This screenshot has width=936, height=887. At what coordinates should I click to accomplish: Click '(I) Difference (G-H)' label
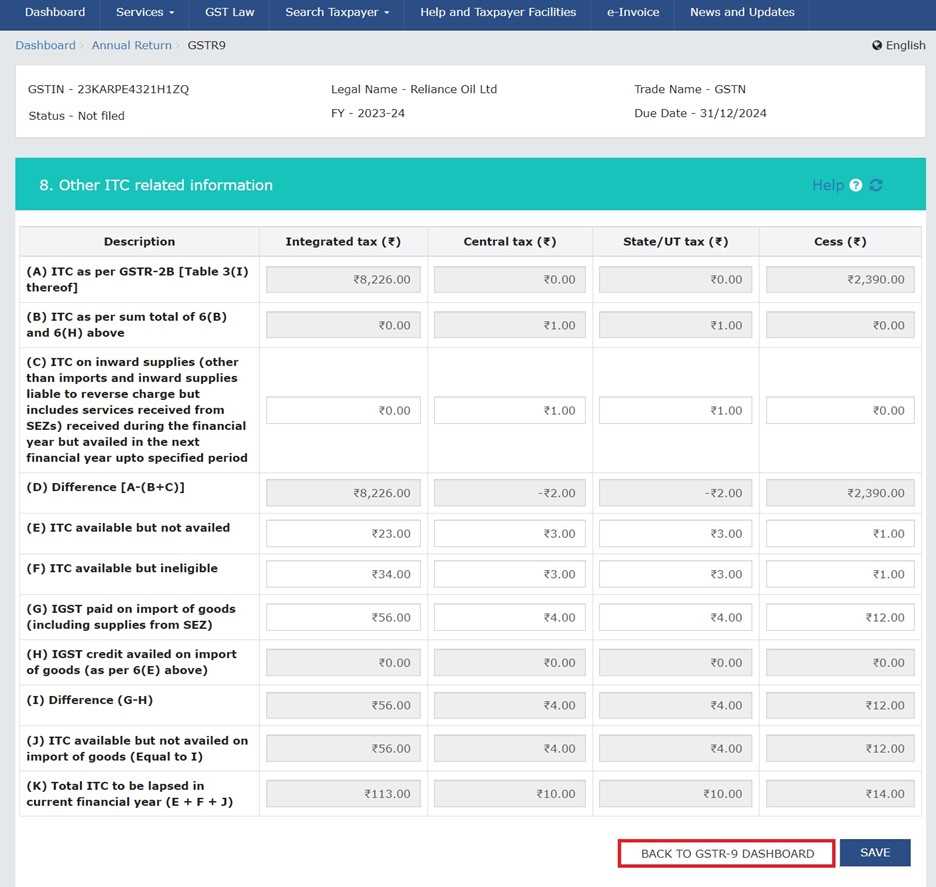[90, 700]
